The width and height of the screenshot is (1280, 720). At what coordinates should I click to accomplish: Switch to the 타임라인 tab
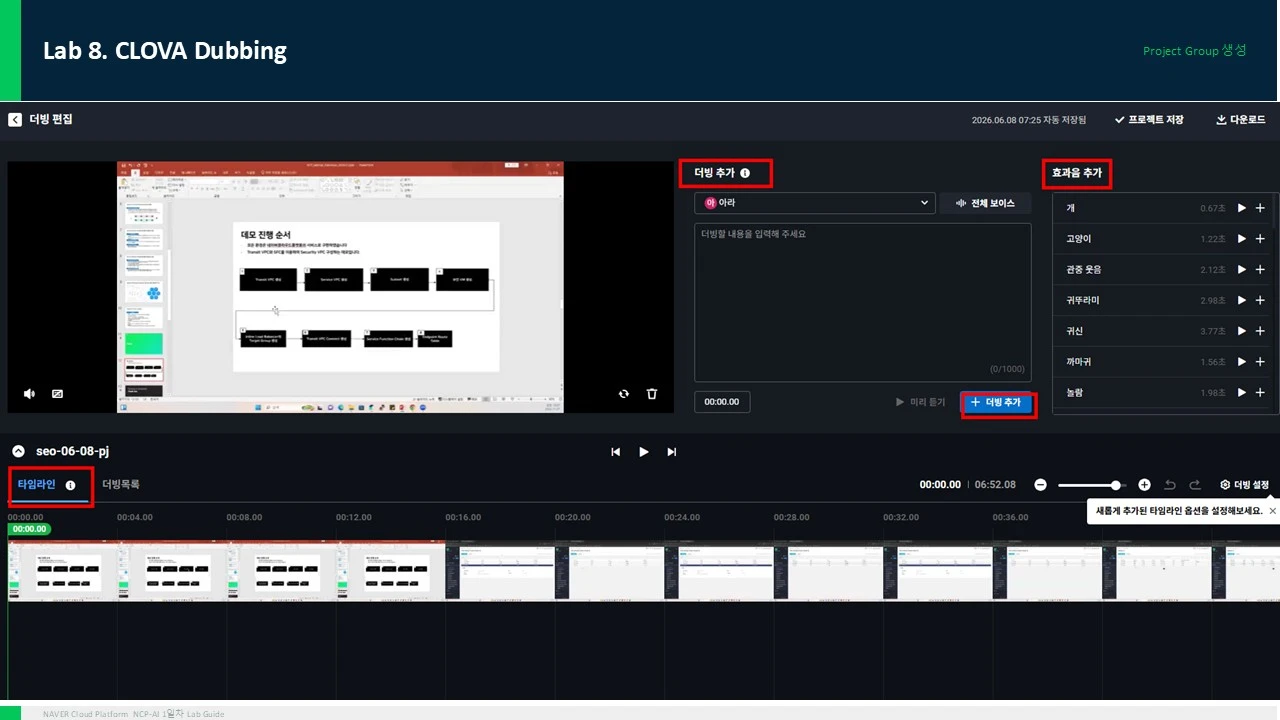coord(37,485)
